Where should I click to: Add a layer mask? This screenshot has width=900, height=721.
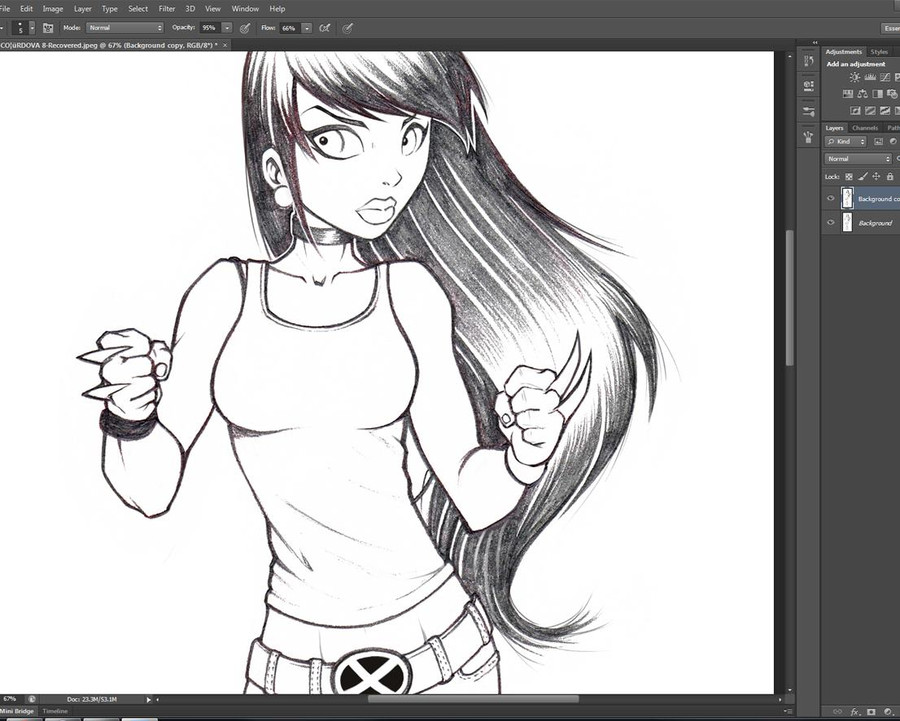point(871,712)
